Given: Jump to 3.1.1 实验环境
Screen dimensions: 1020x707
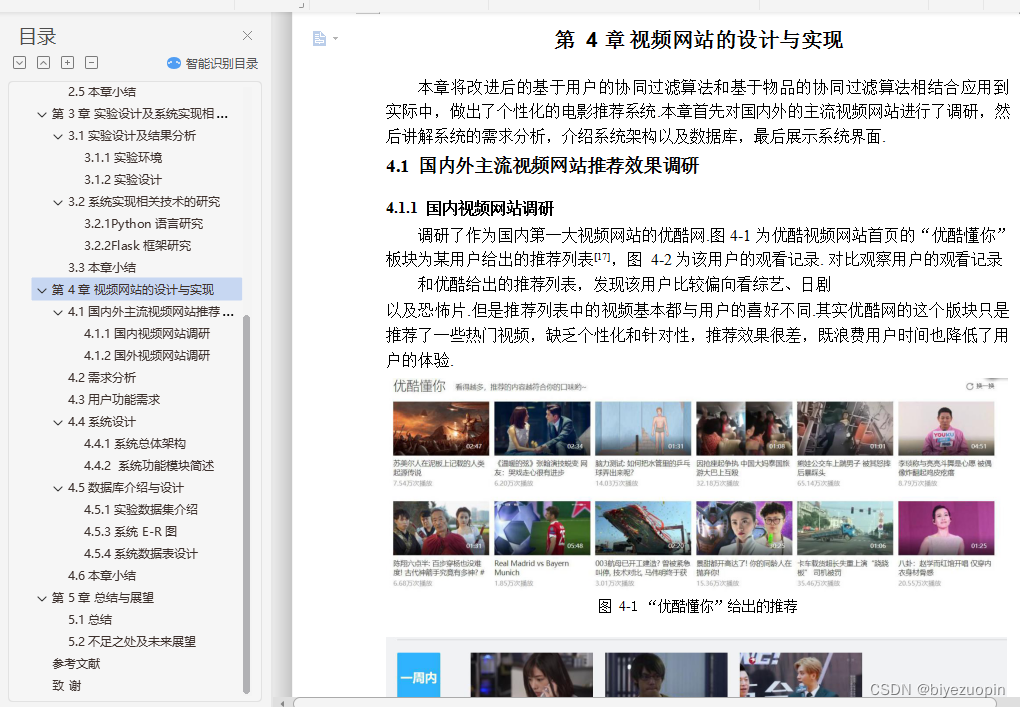Looking at the screenshot, I should [123, 157].
